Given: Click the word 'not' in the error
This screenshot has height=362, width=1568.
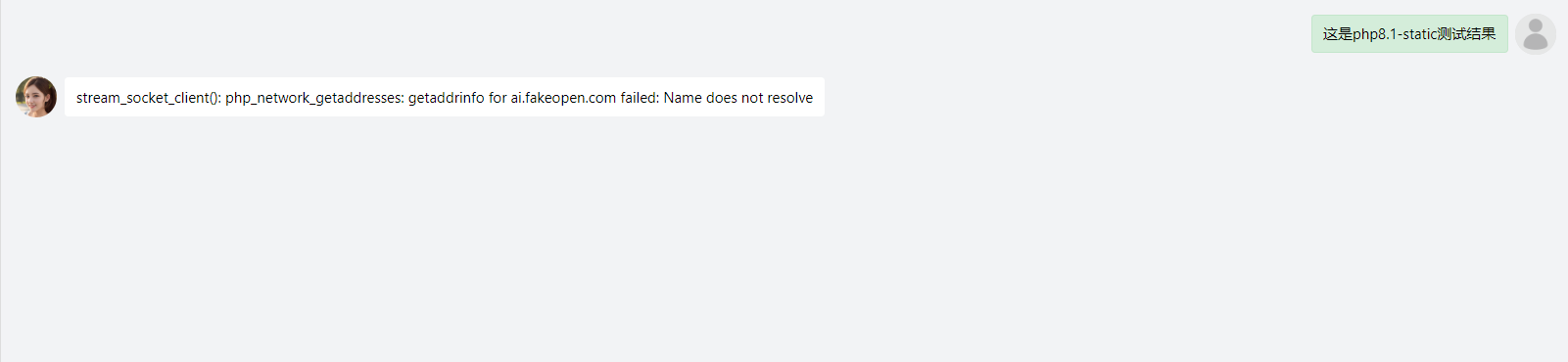Looking at the screenshot, I should coord(752,98).
